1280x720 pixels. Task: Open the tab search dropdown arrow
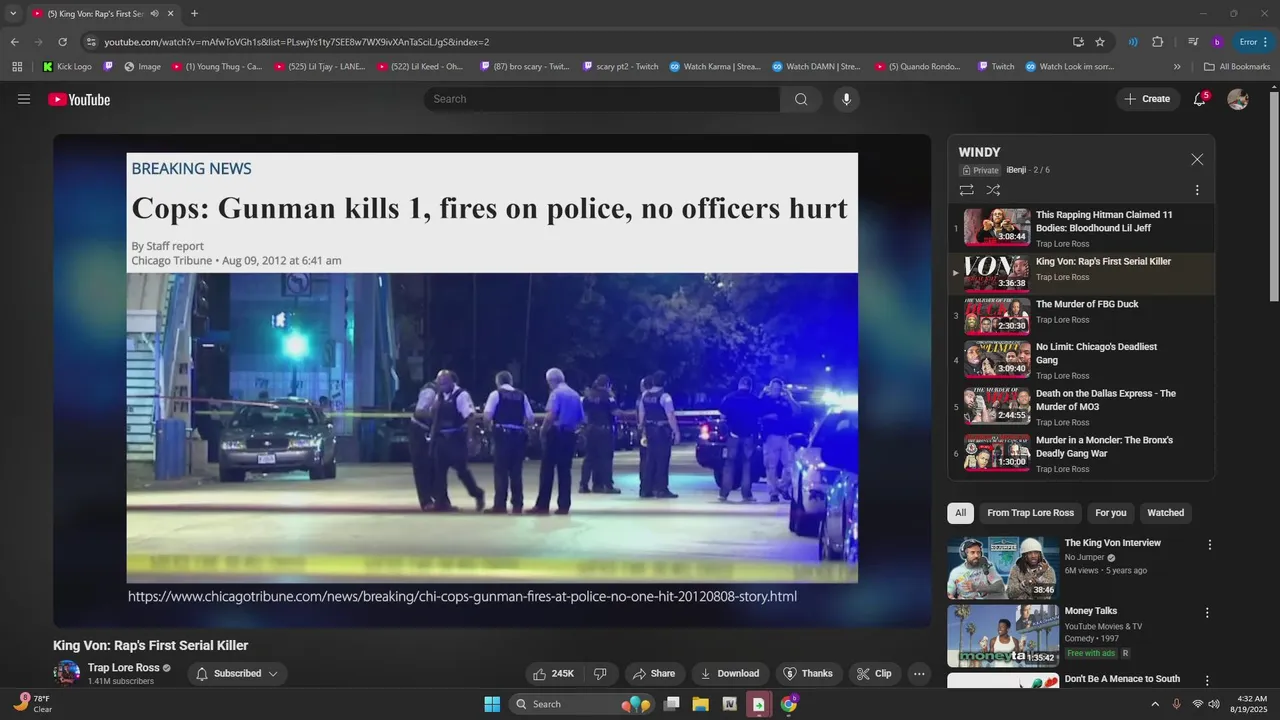[x=13, y=13]
